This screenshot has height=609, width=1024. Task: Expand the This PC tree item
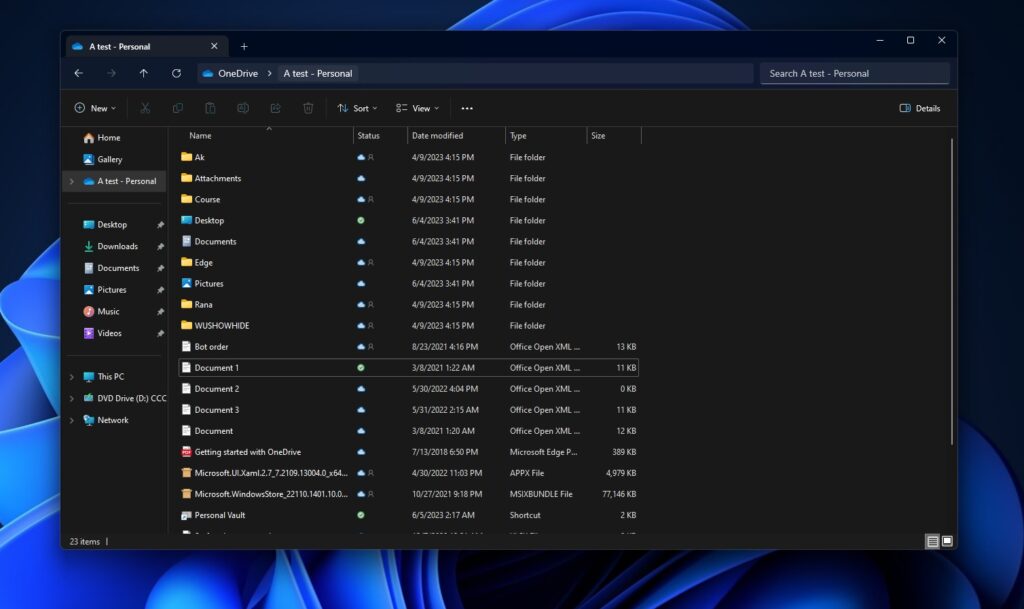point(71,376)
